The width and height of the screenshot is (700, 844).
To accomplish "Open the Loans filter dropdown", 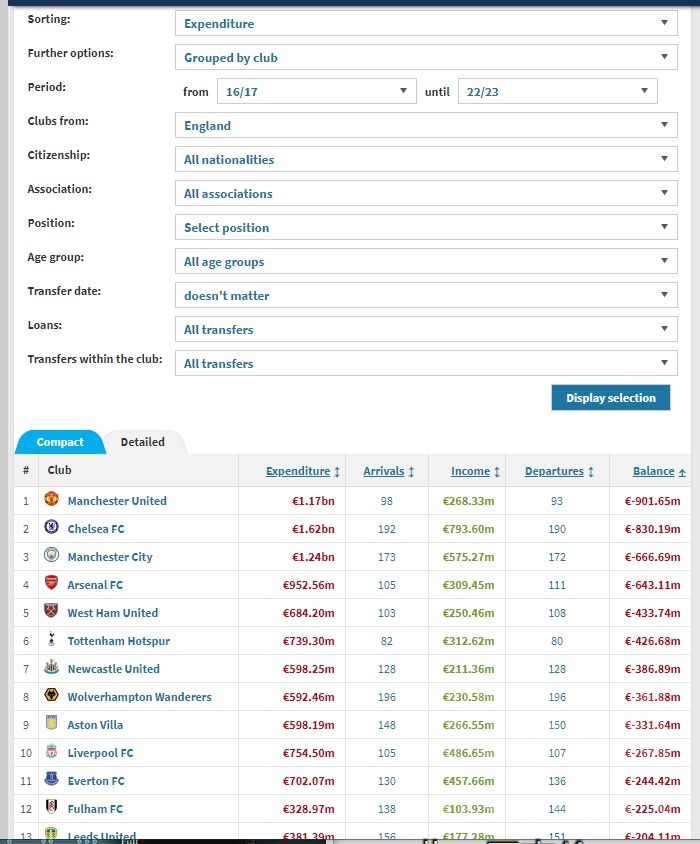I will pos(426,330).
